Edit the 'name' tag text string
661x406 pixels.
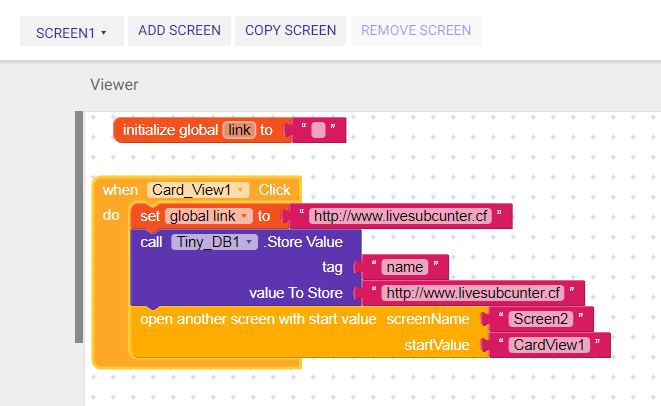(405, 267)
